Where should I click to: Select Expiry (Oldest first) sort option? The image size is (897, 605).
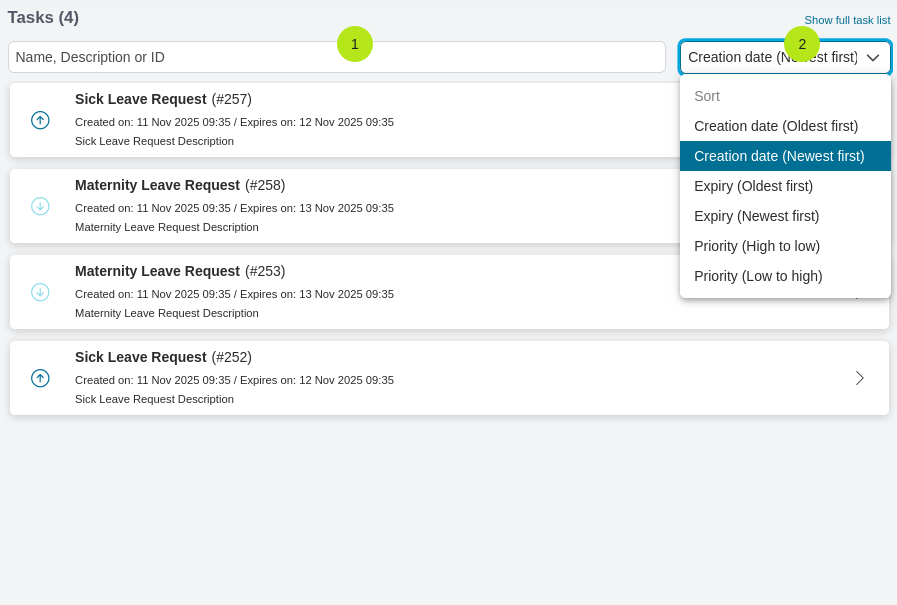pos(753,186)
